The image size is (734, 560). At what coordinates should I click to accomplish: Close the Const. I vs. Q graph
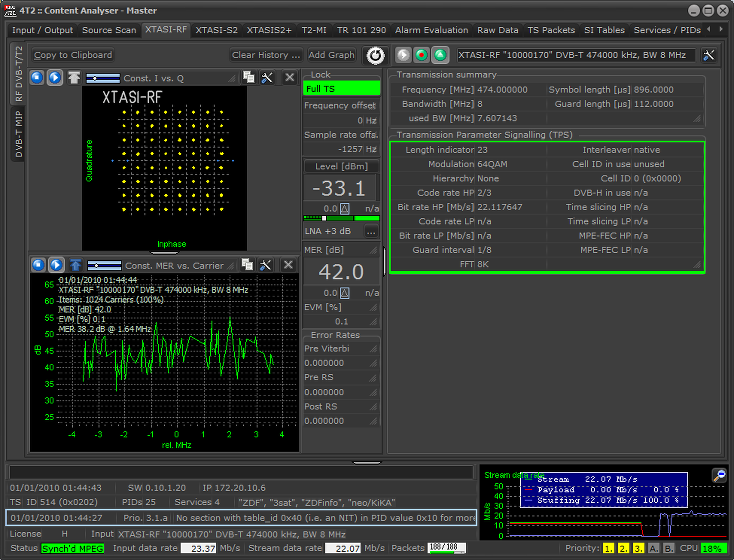(x=290, y=77)
